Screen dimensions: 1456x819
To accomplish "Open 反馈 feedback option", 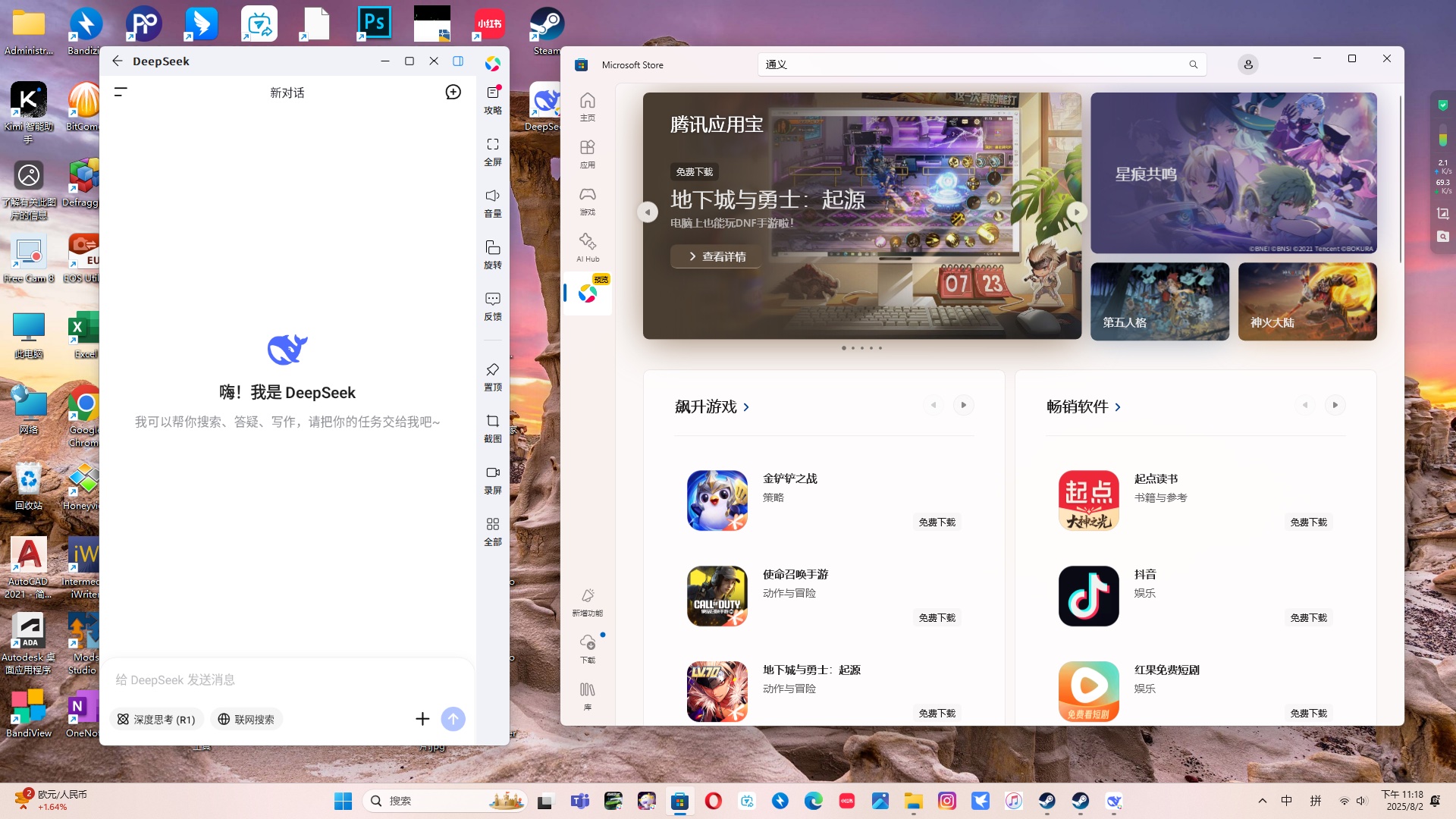I will point(493,306).
